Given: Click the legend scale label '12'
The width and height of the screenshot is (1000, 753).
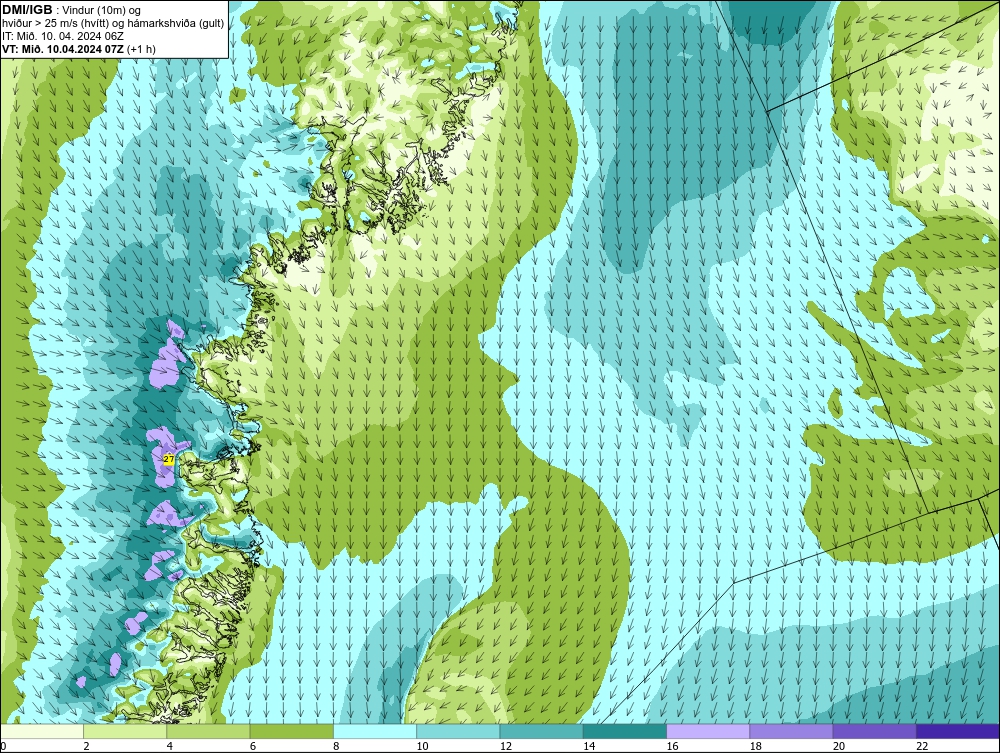Looking at the screenshot, I should click(x=506, y=747).
